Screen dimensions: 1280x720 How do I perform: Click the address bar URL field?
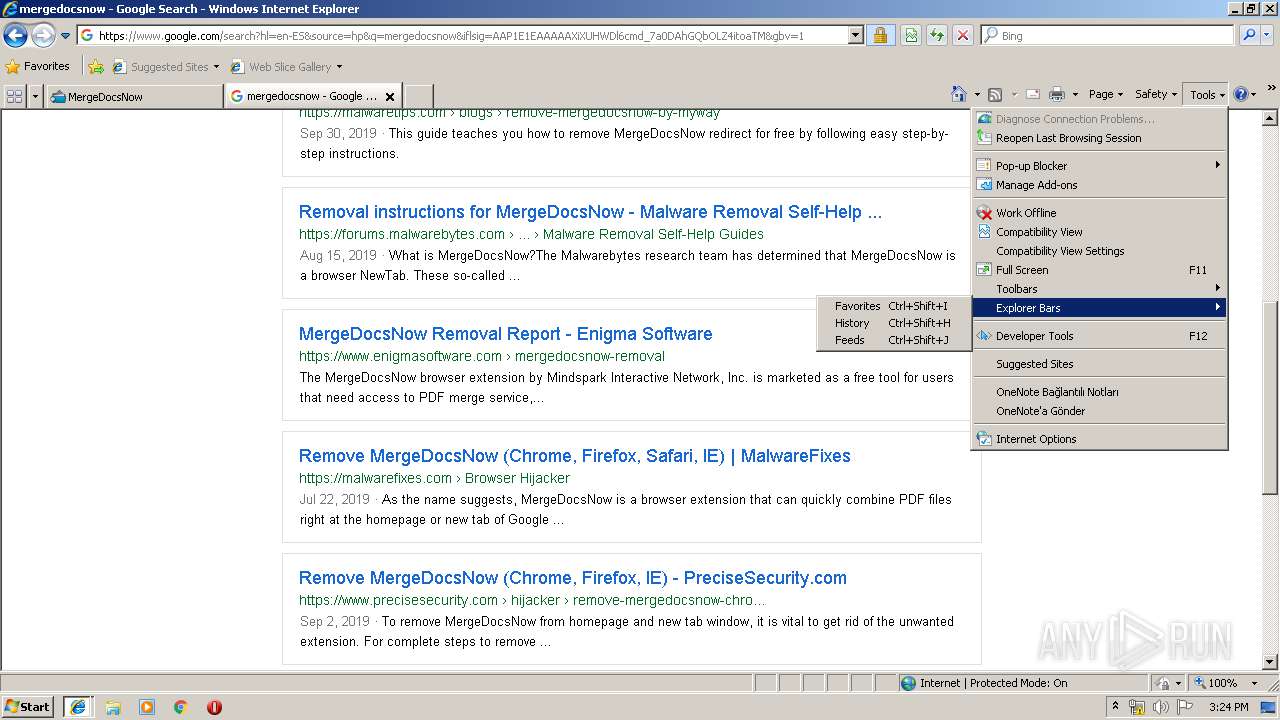[x=462, y=35]
